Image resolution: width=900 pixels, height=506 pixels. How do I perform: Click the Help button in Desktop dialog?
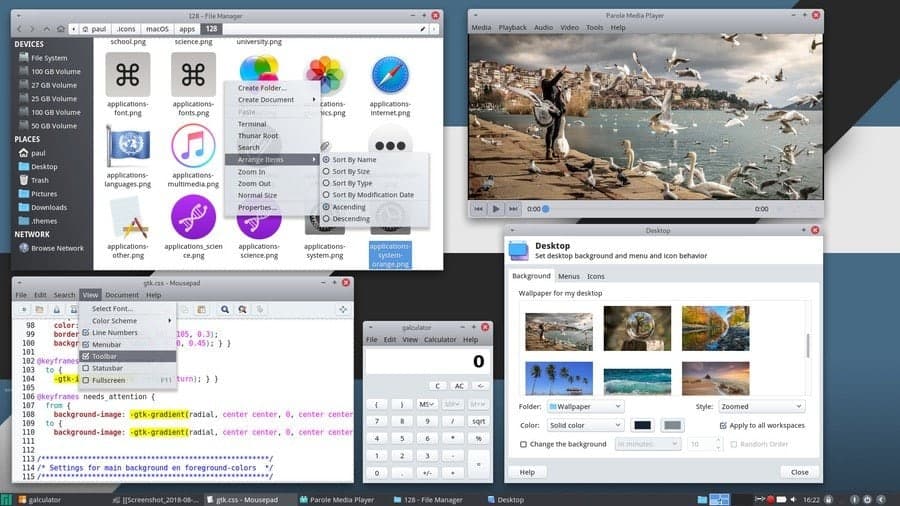pos(527,472)
